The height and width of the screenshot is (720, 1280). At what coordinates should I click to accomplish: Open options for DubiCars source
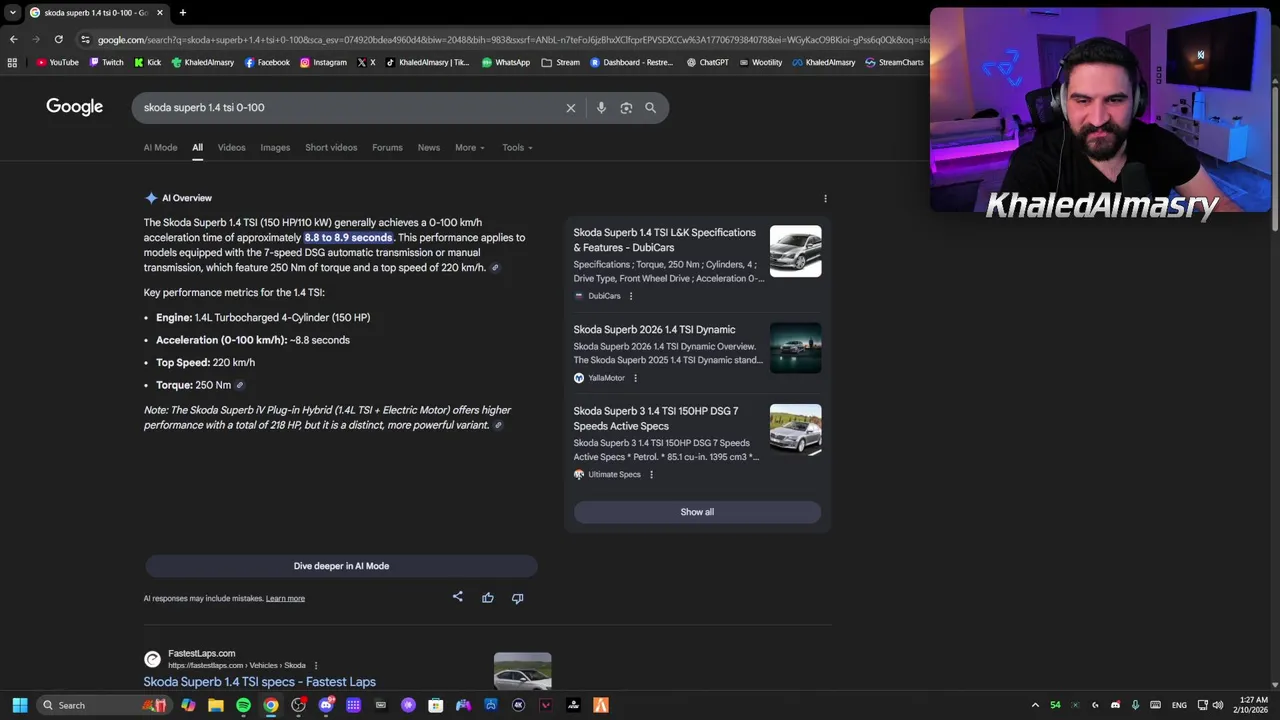[x=630, y=296]
